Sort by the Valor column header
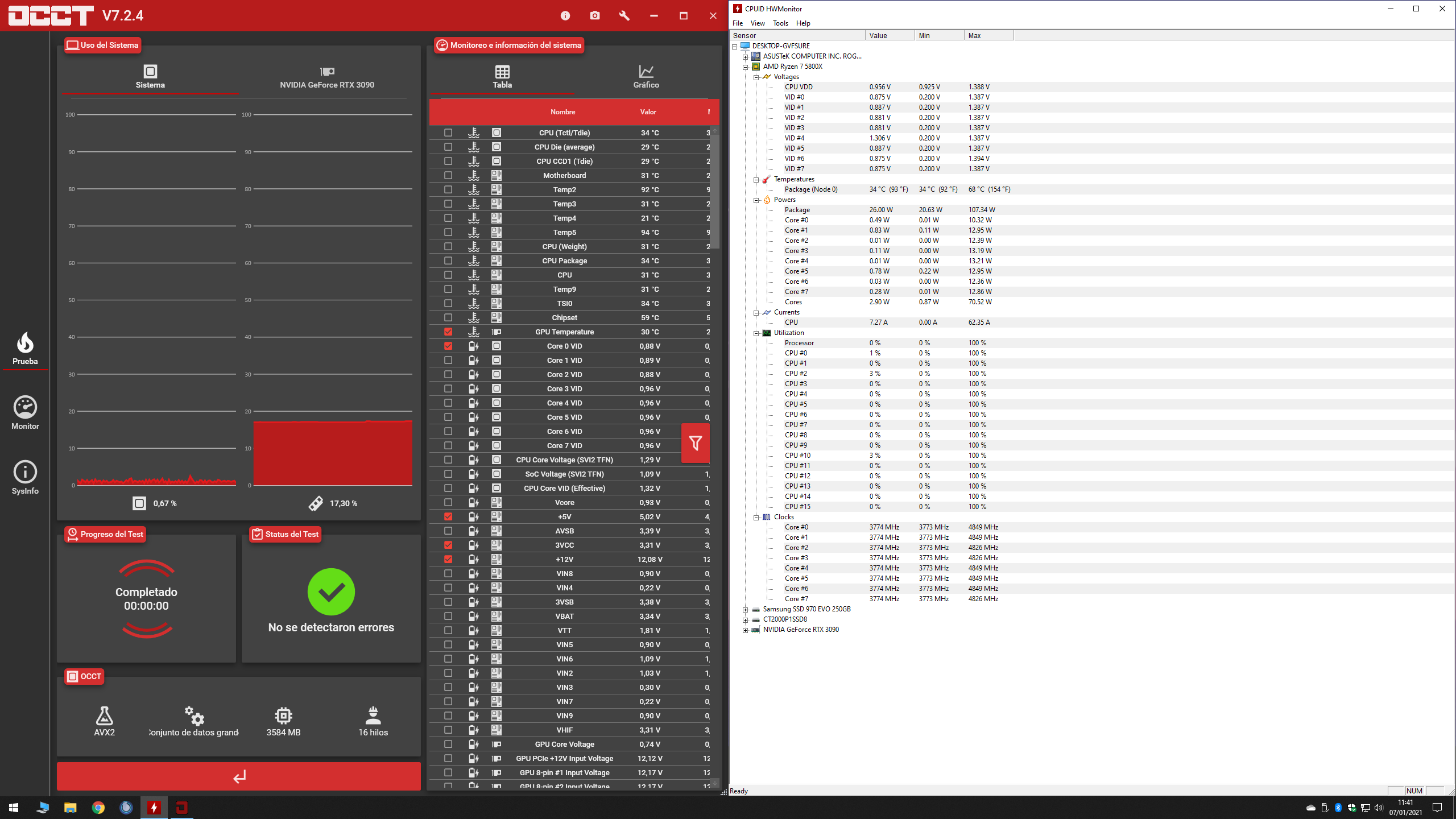Viewport: 1456px width, 819px height. pos(648,112)
